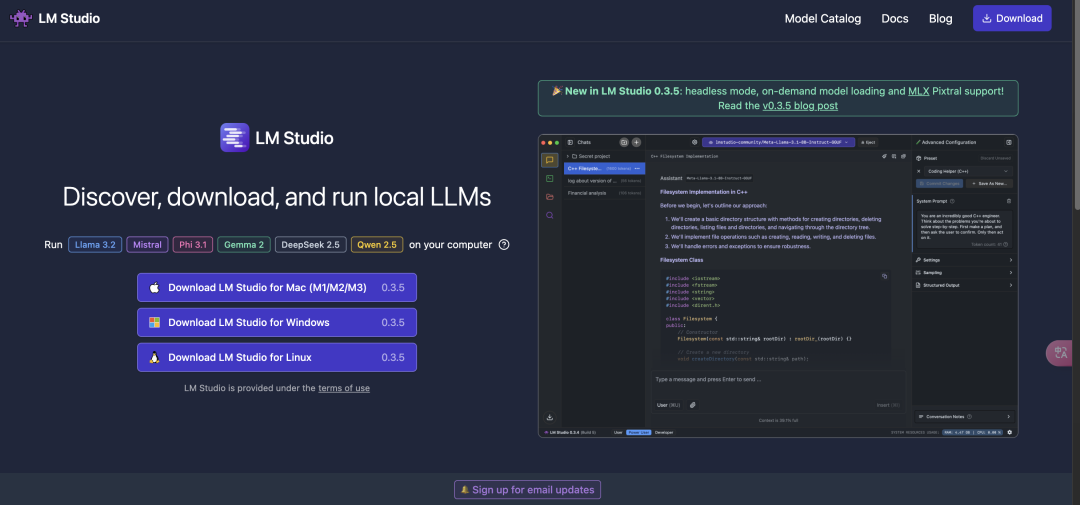The height and width of the screenshot is (505, 1080).
Task: Click the plus new chat icon
Action: 636,142
